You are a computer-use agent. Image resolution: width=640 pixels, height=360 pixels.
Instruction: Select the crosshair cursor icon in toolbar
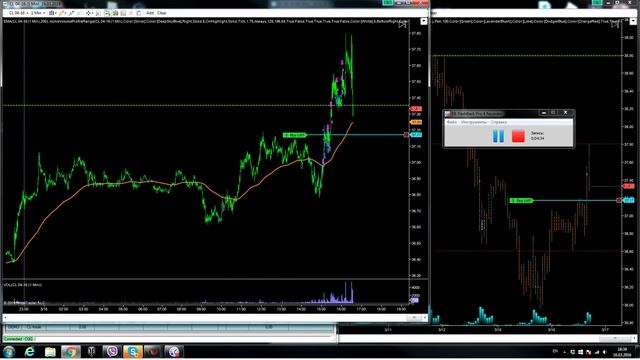coord(89,13)
